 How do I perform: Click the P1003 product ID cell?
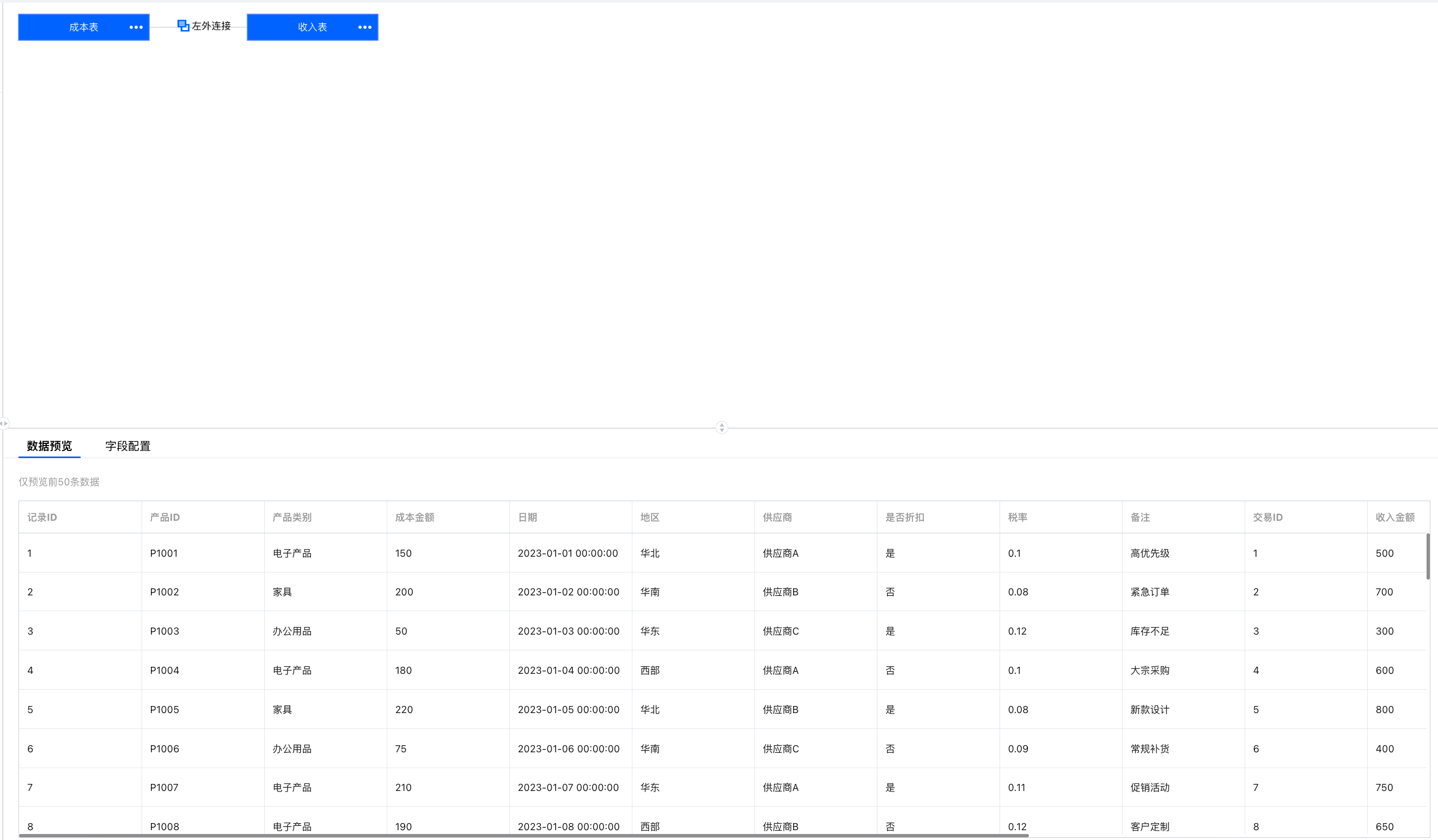click(164, 631)
